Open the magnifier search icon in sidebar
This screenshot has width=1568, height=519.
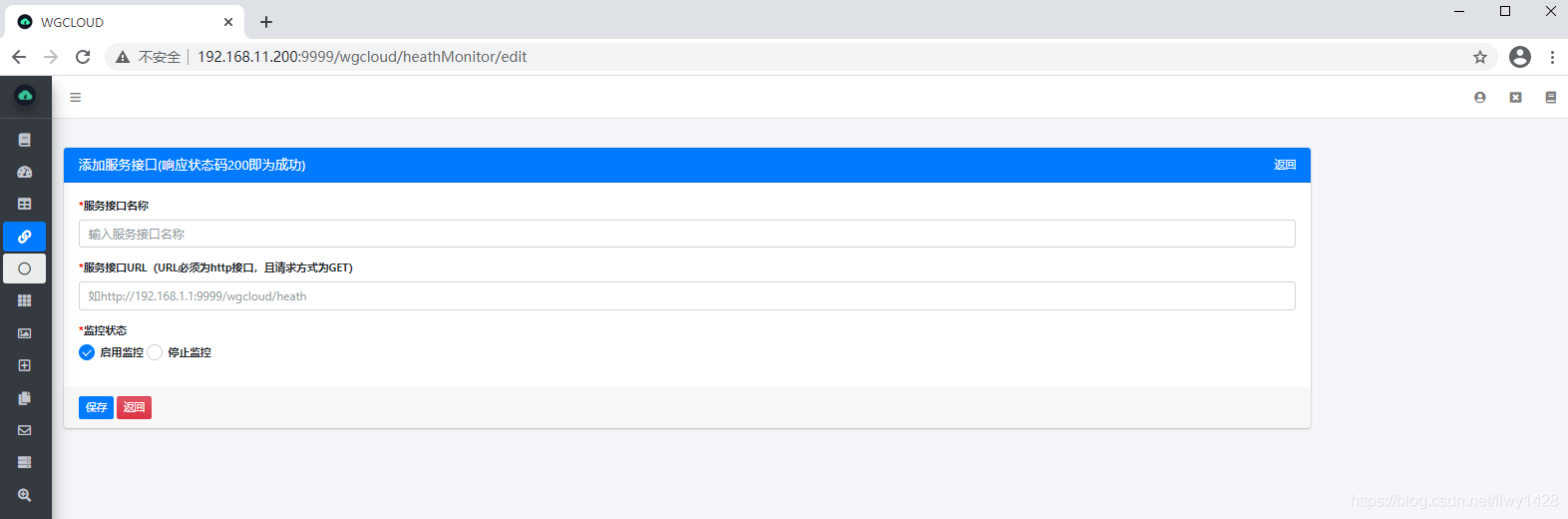[25, 495]
